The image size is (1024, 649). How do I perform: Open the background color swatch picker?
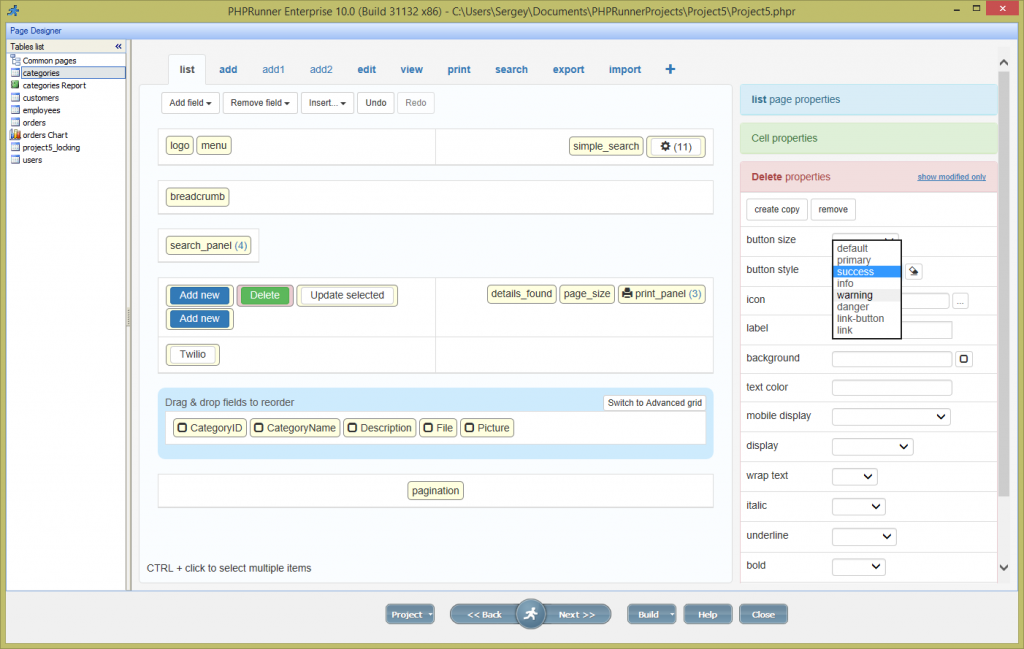pyautogui.click(x=963, y=358)
